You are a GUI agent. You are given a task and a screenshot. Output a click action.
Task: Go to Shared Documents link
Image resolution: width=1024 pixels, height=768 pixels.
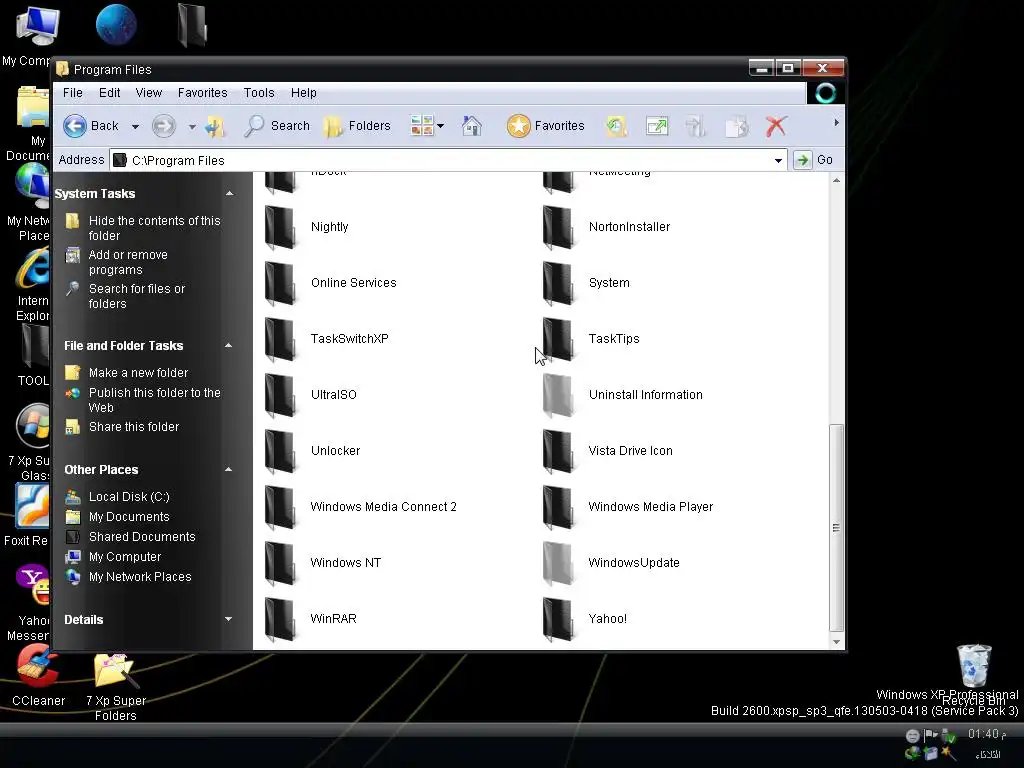point(142,537)
